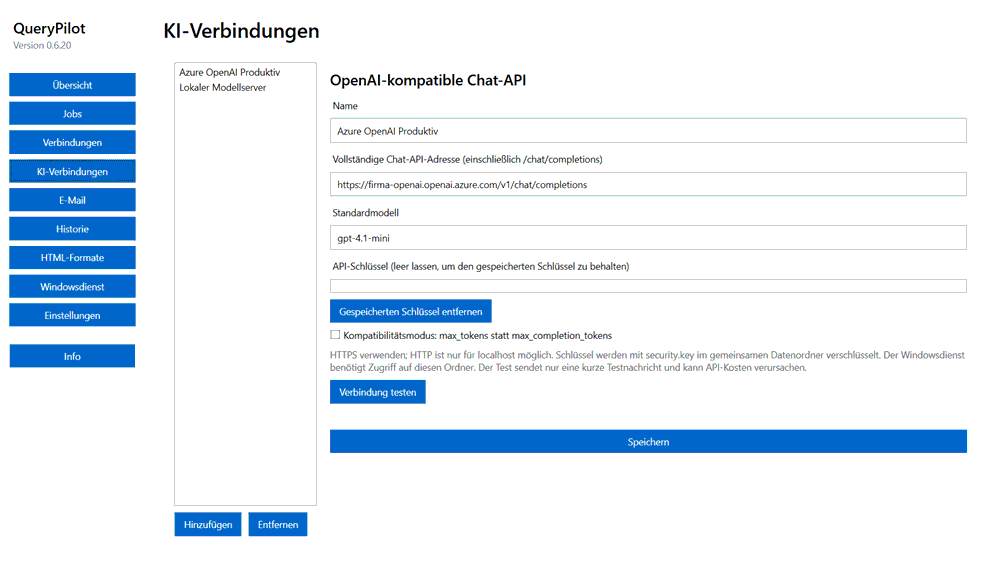
Task: Open HTML-Formate section
Action: [72, 258]
